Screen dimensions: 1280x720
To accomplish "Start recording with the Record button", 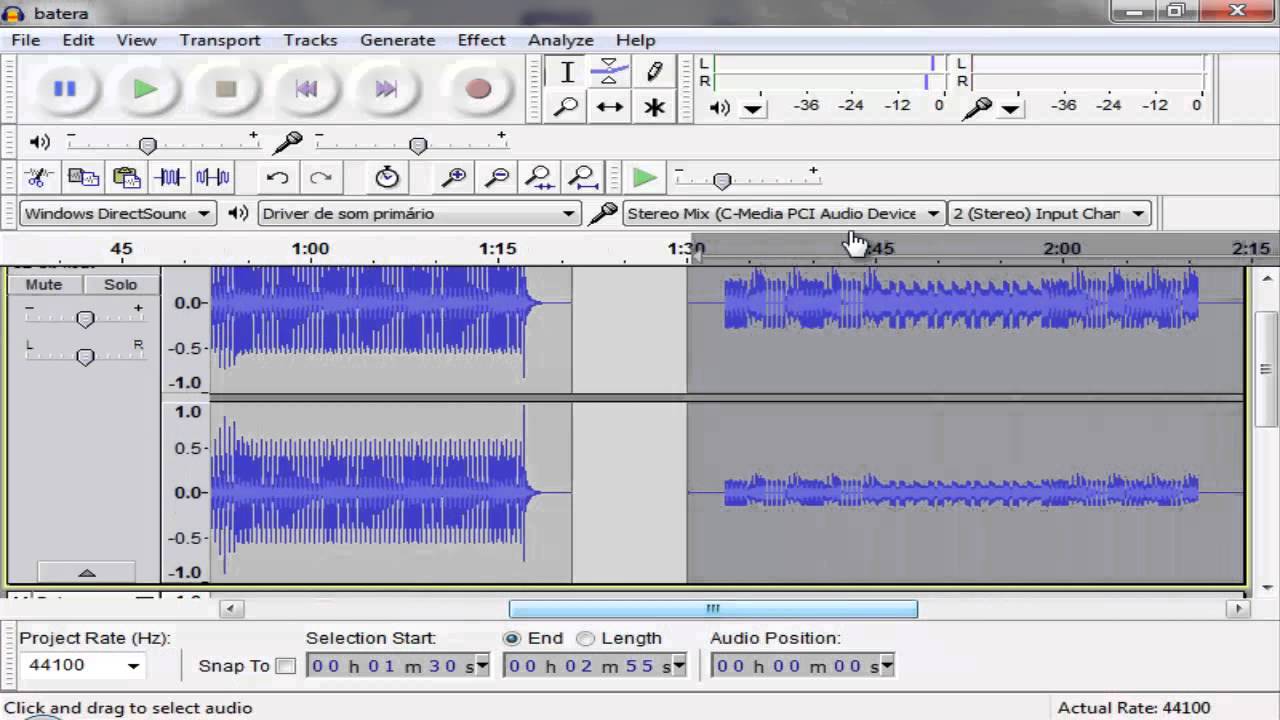I will tap(478, 89).
